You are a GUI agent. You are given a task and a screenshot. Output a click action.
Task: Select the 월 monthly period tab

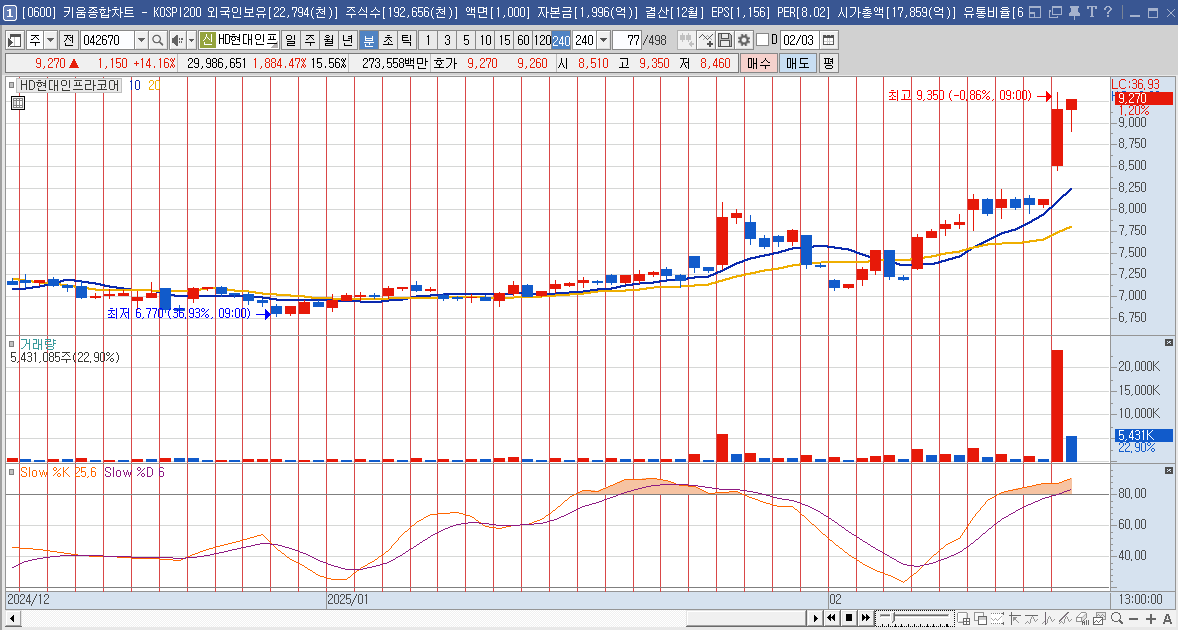(x=328, y=40)
